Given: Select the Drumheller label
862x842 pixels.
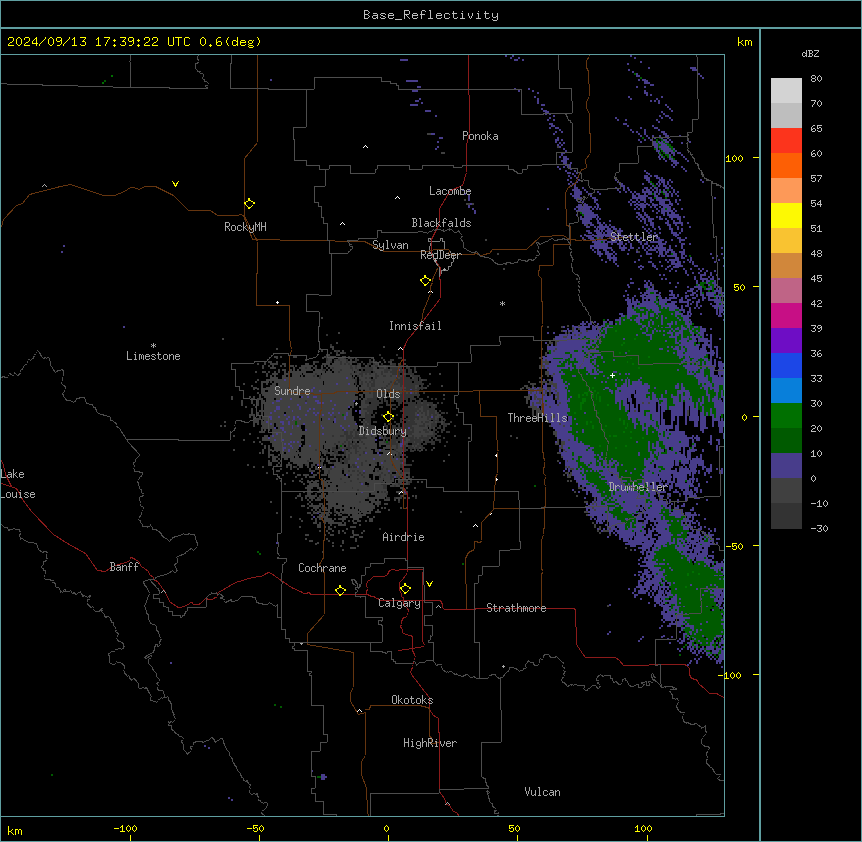Looking at the screenshot, I should tap(638, 487).
